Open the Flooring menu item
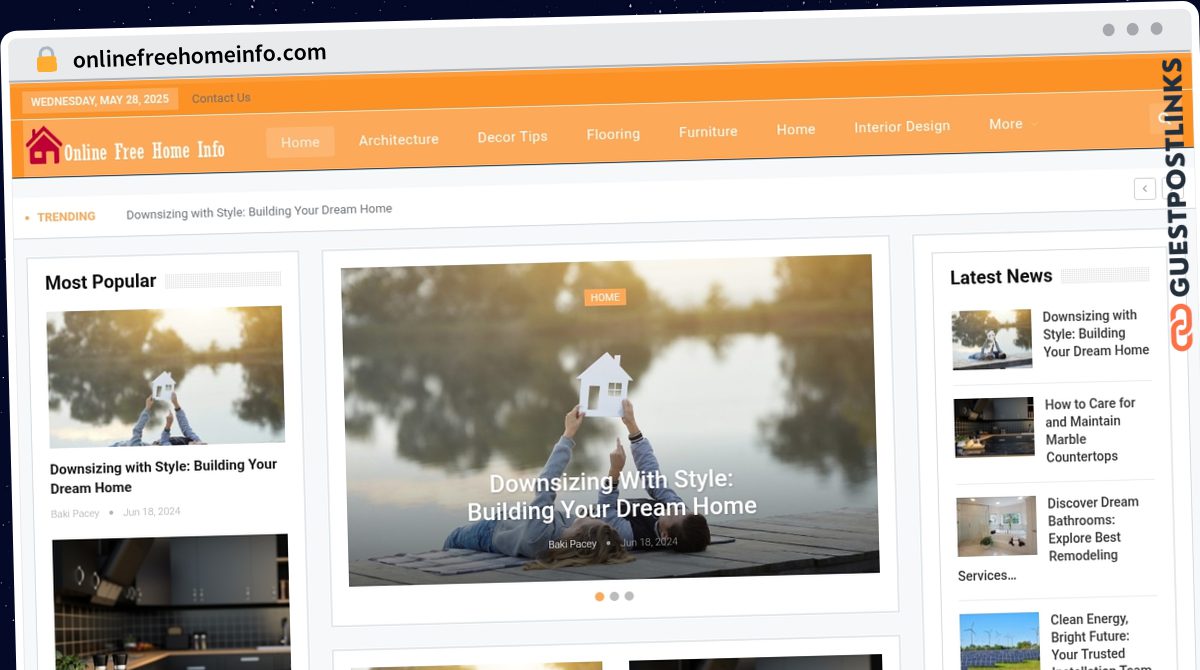The width and height of the screenshot is (1200, 670). click(x=613, y=133)
